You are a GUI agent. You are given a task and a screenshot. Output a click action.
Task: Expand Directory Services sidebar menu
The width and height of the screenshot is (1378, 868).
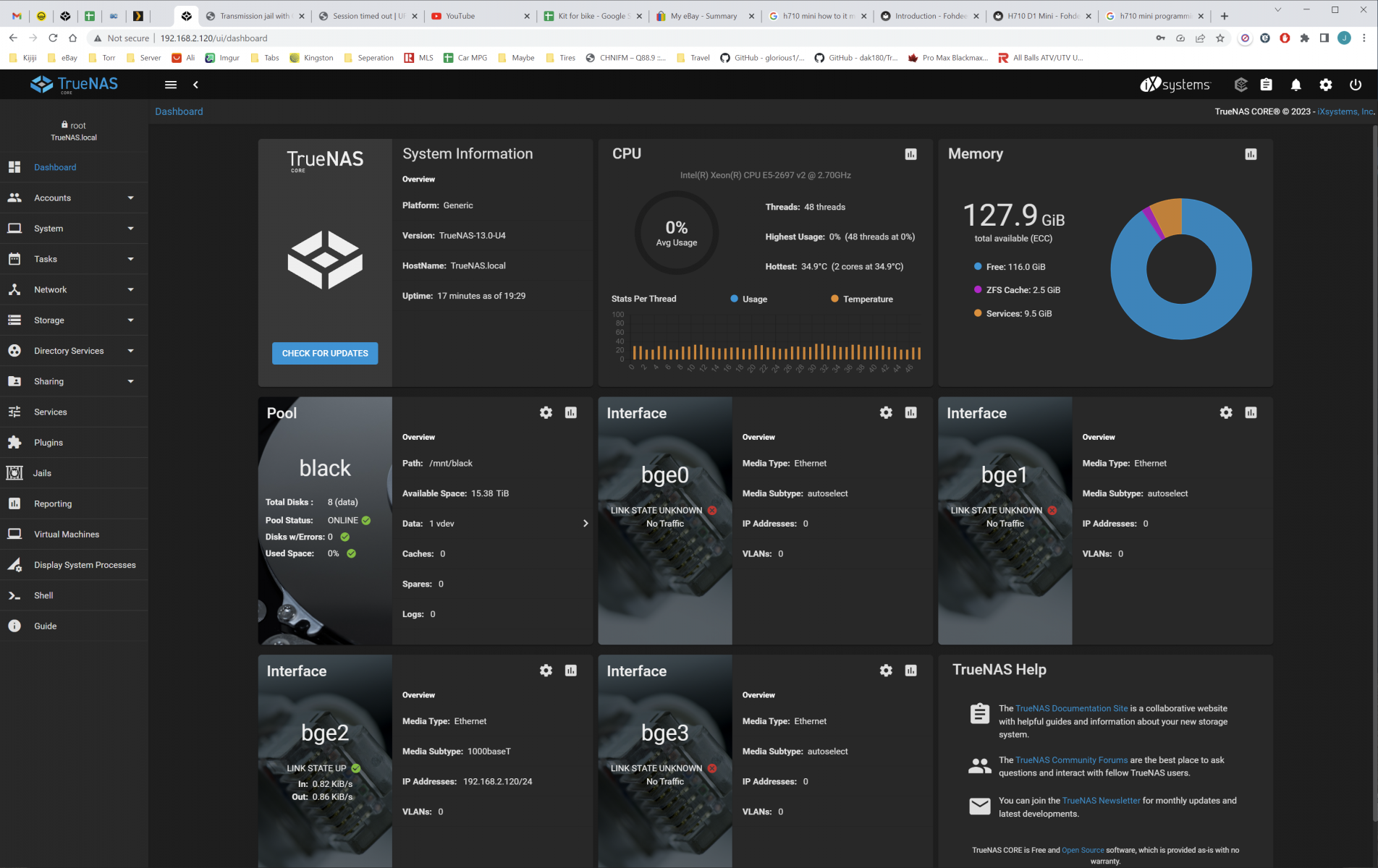tap(74, 351)
